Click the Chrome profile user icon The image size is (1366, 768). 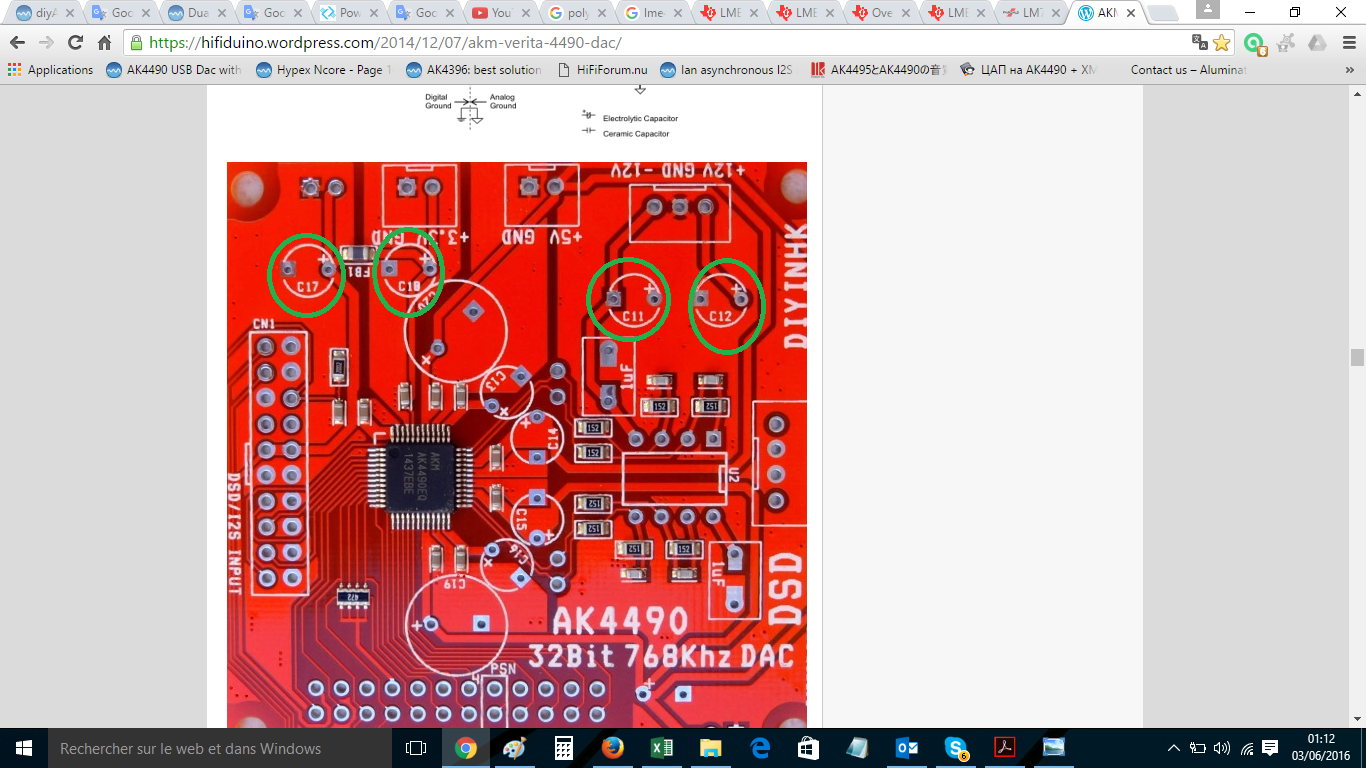click(1208, 9)
